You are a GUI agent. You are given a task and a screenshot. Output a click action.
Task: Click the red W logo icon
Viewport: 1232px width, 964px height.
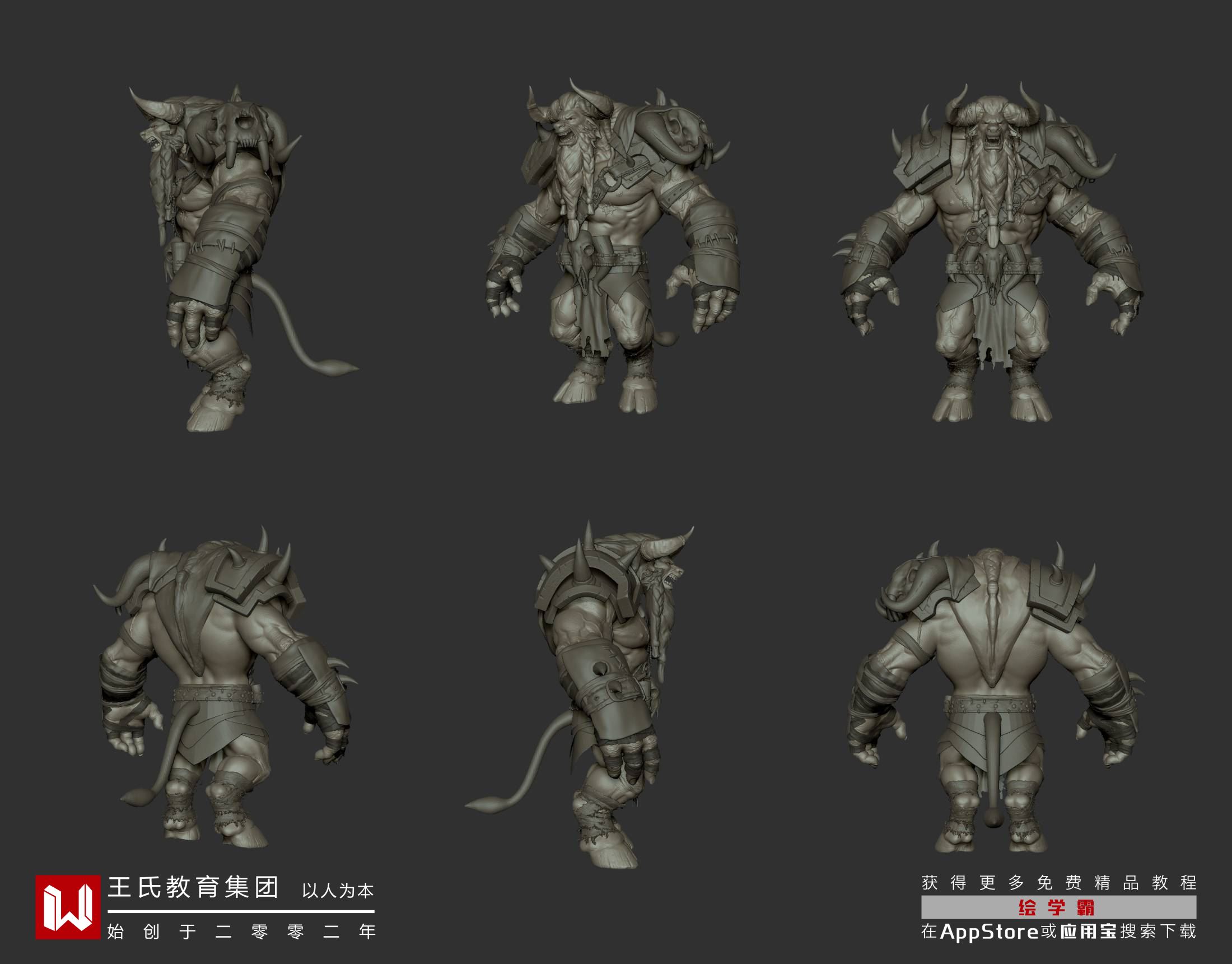69,907
